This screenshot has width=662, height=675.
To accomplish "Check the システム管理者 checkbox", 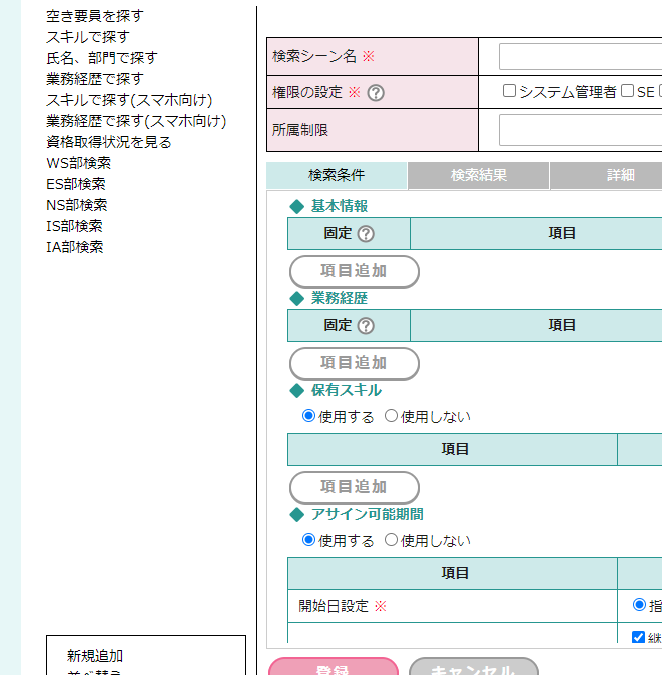I will tap(509, 91).
